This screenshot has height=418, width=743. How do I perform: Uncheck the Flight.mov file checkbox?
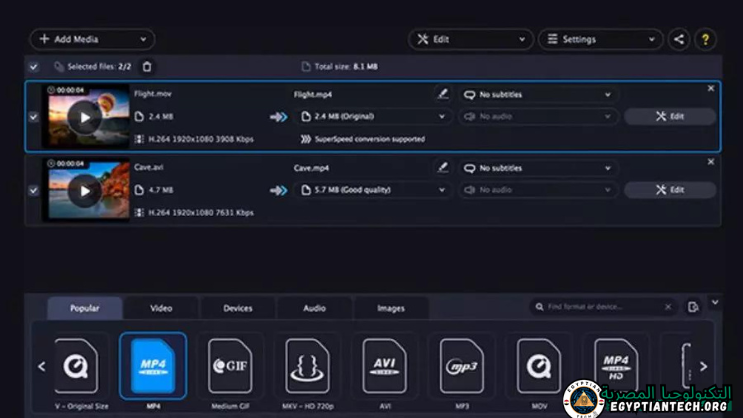click(34, 117)
